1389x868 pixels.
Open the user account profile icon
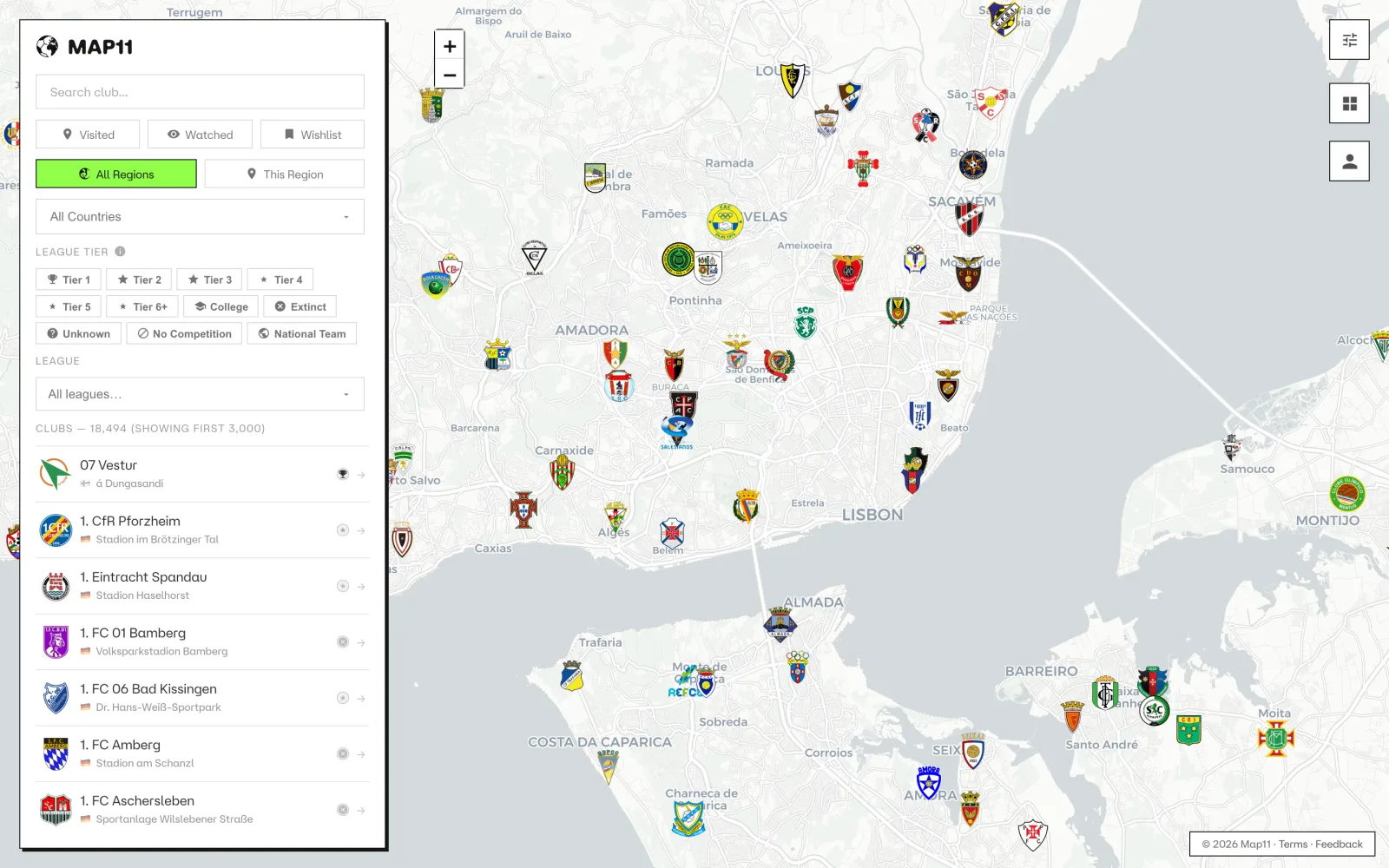coord(1349,161)
